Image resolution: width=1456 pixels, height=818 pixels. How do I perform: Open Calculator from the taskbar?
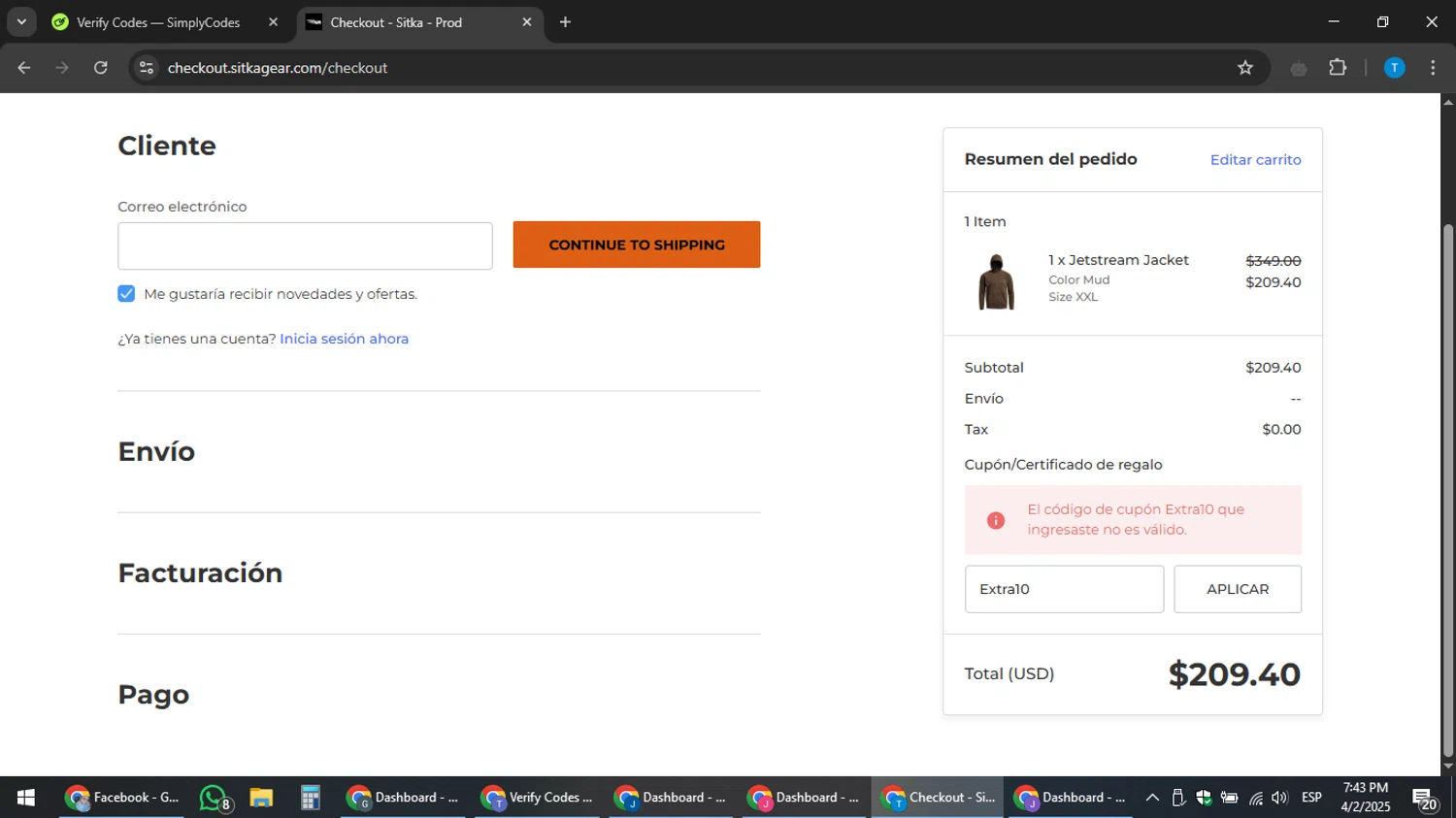coord(310,798)
